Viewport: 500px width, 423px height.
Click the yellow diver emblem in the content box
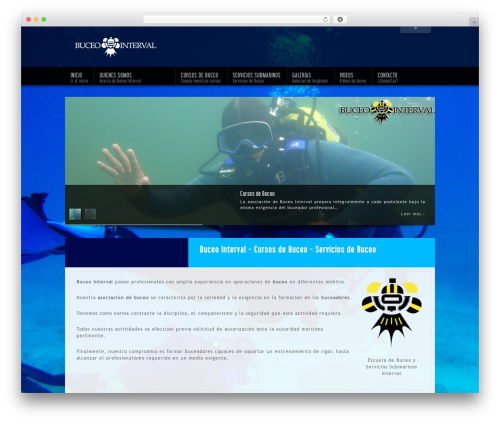point(392,312)
